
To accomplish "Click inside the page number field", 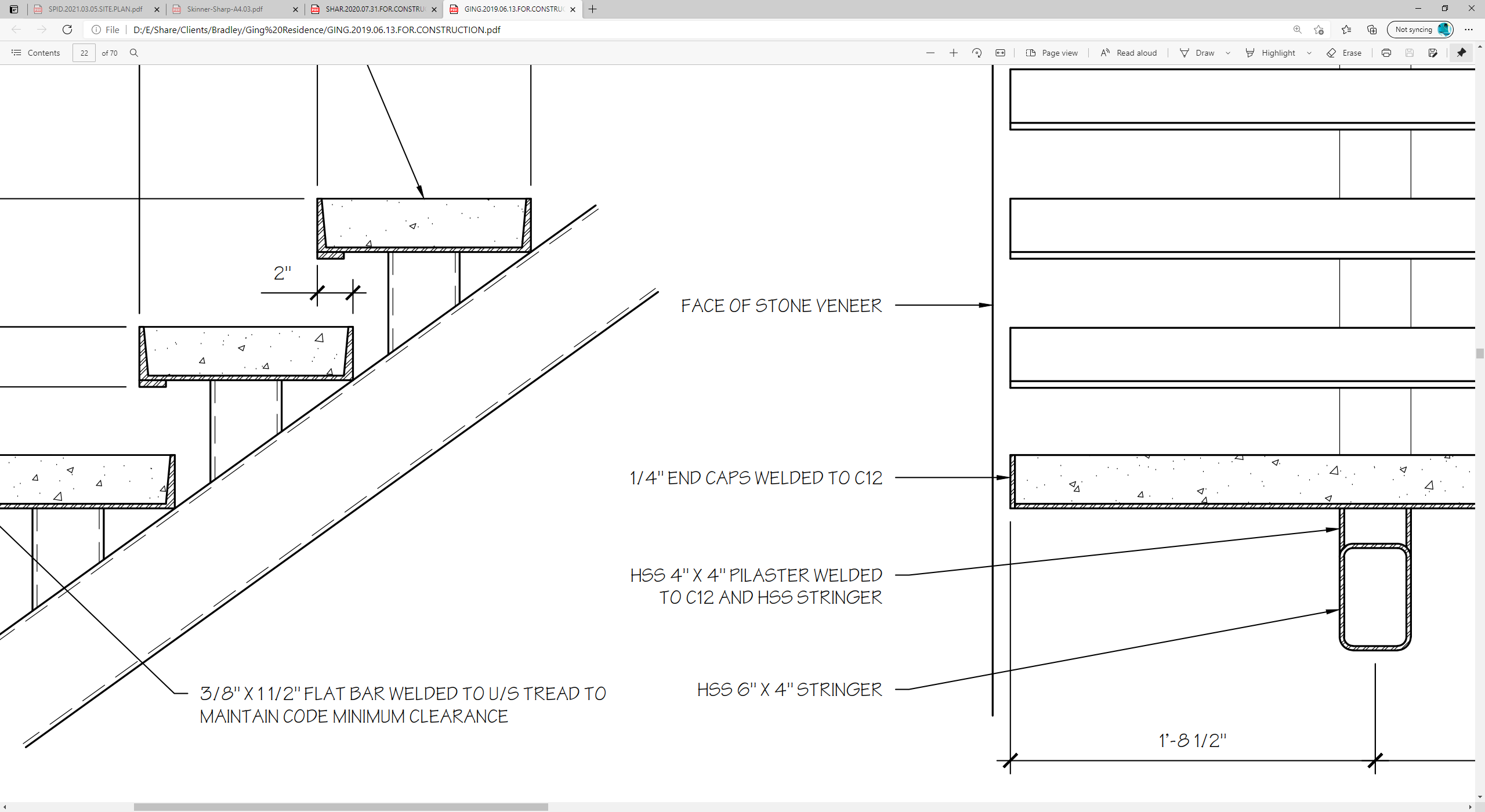I will (x=84, y=53).
